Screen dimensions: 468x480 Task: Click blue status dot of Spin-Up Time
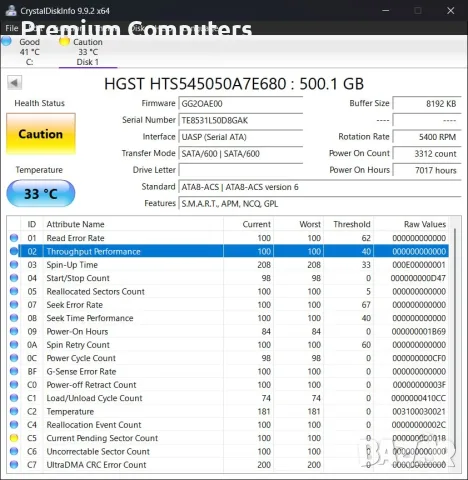click(x=14, y=264)
